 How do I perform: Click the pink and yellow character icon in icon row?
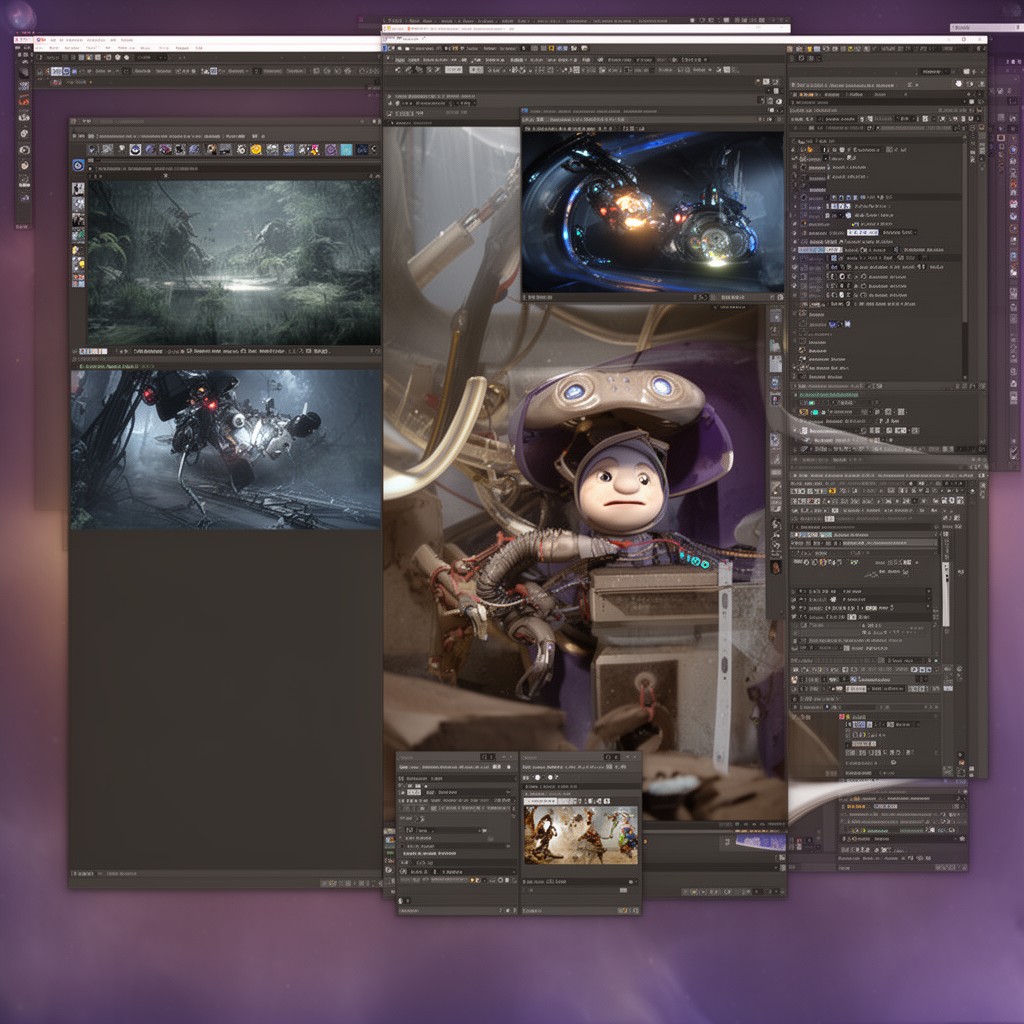pyautogui.click(x=314, y=150)
